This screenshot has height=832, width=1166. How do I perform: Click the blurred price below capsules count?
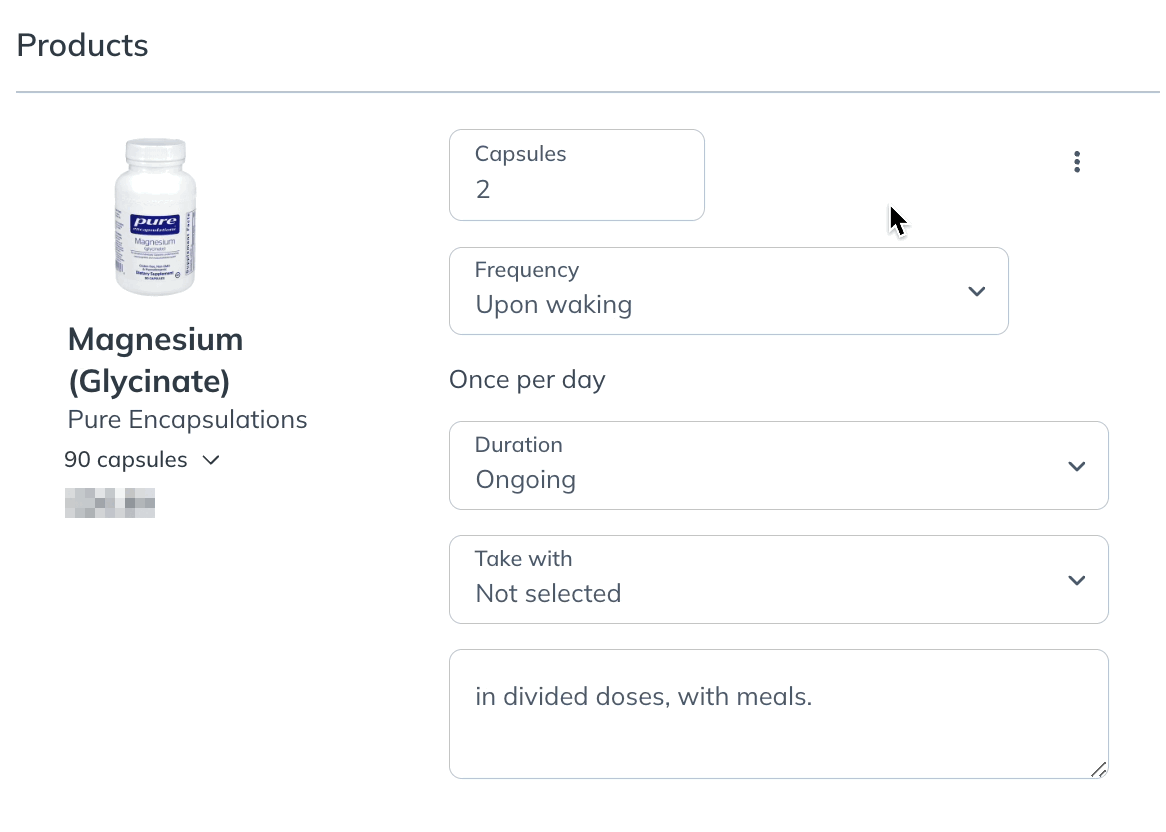point(110,503)
